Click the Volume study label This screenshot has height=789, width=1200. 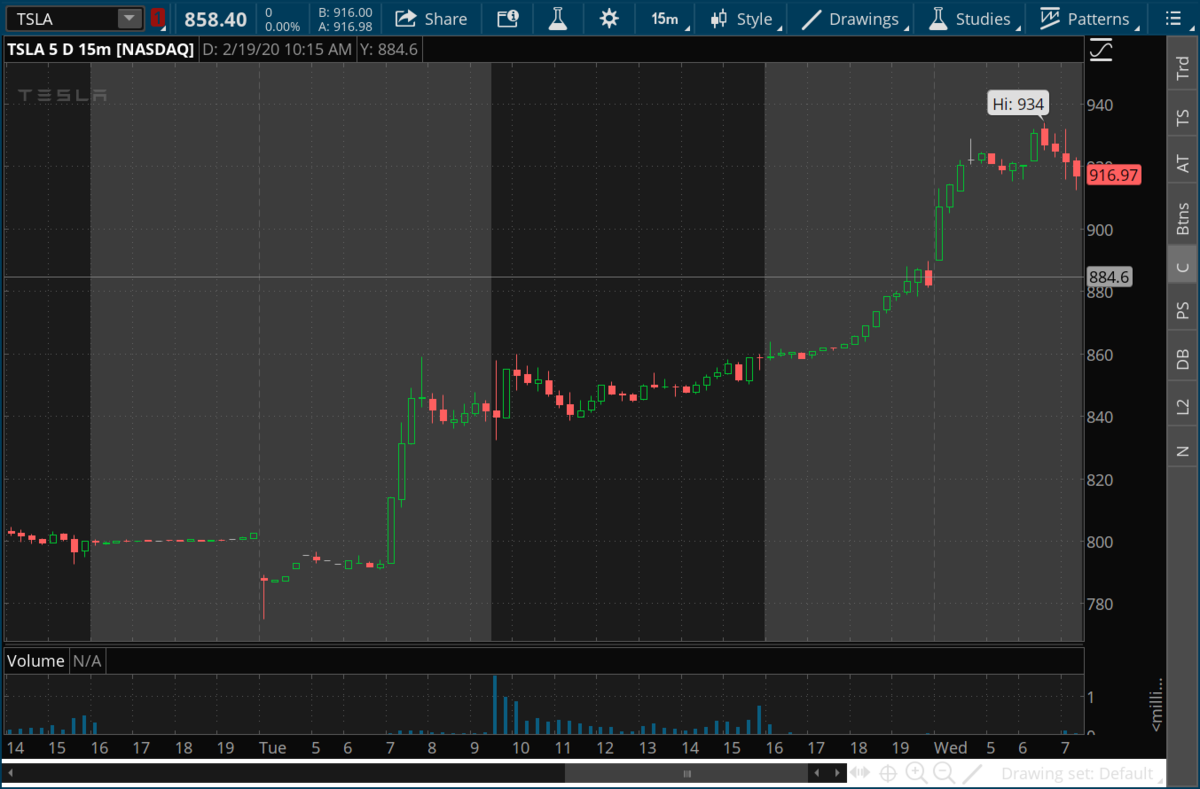coord(36,660)
